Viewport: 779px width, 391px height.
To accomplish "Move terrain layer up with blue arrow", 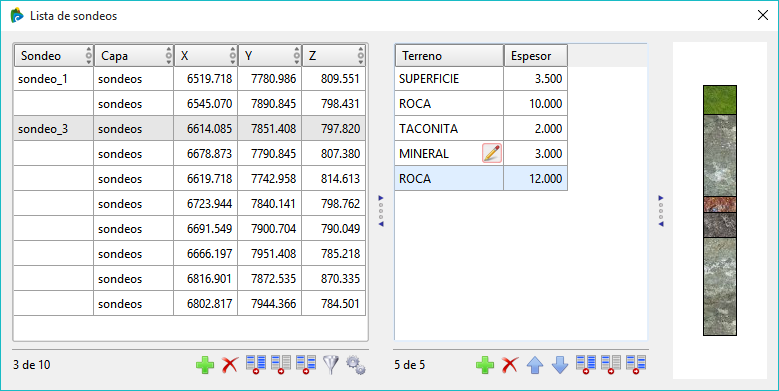I will [x=535, y=365].
